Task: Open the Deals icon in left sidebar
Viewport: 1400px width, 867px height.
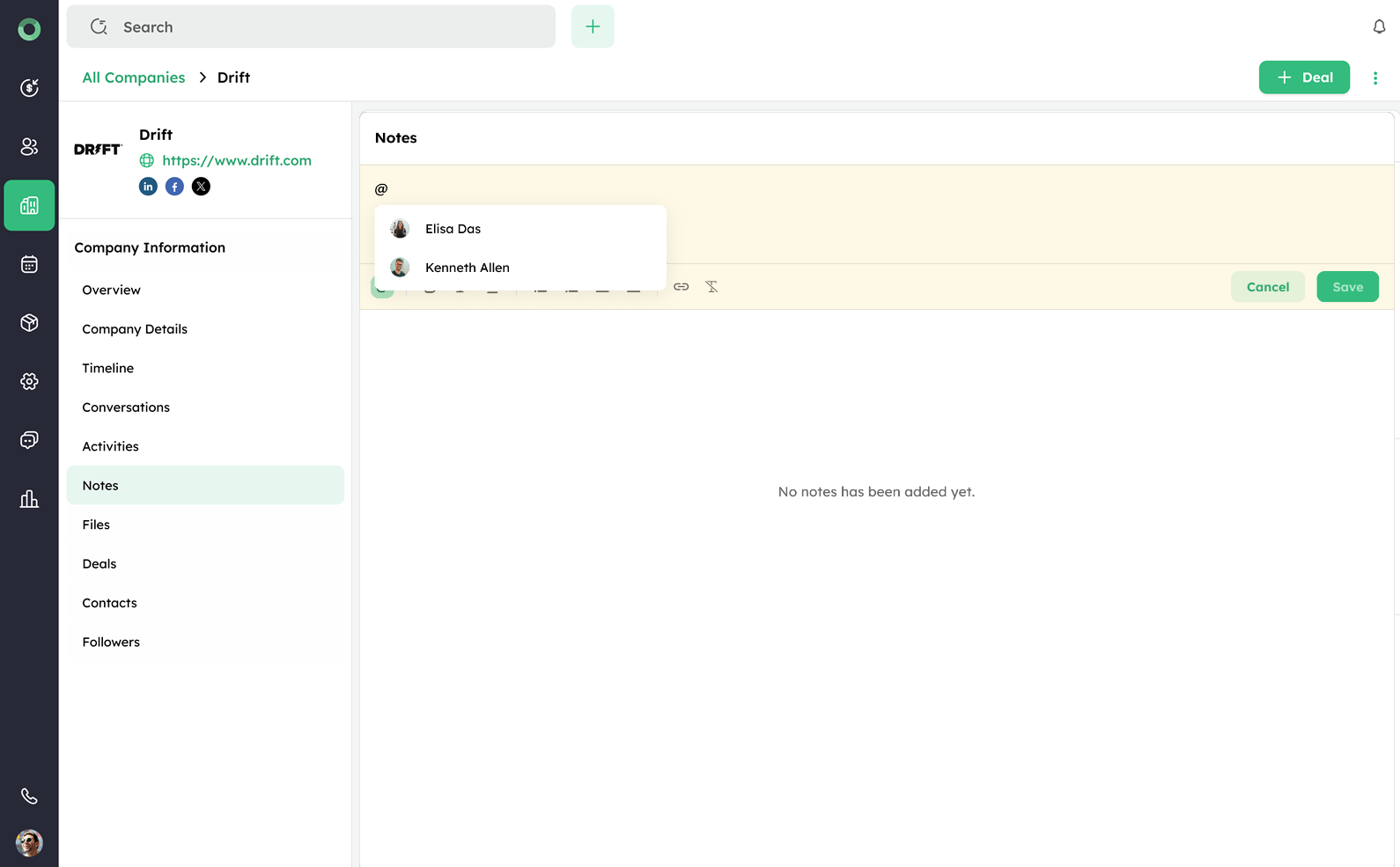Action: [29, 88]
